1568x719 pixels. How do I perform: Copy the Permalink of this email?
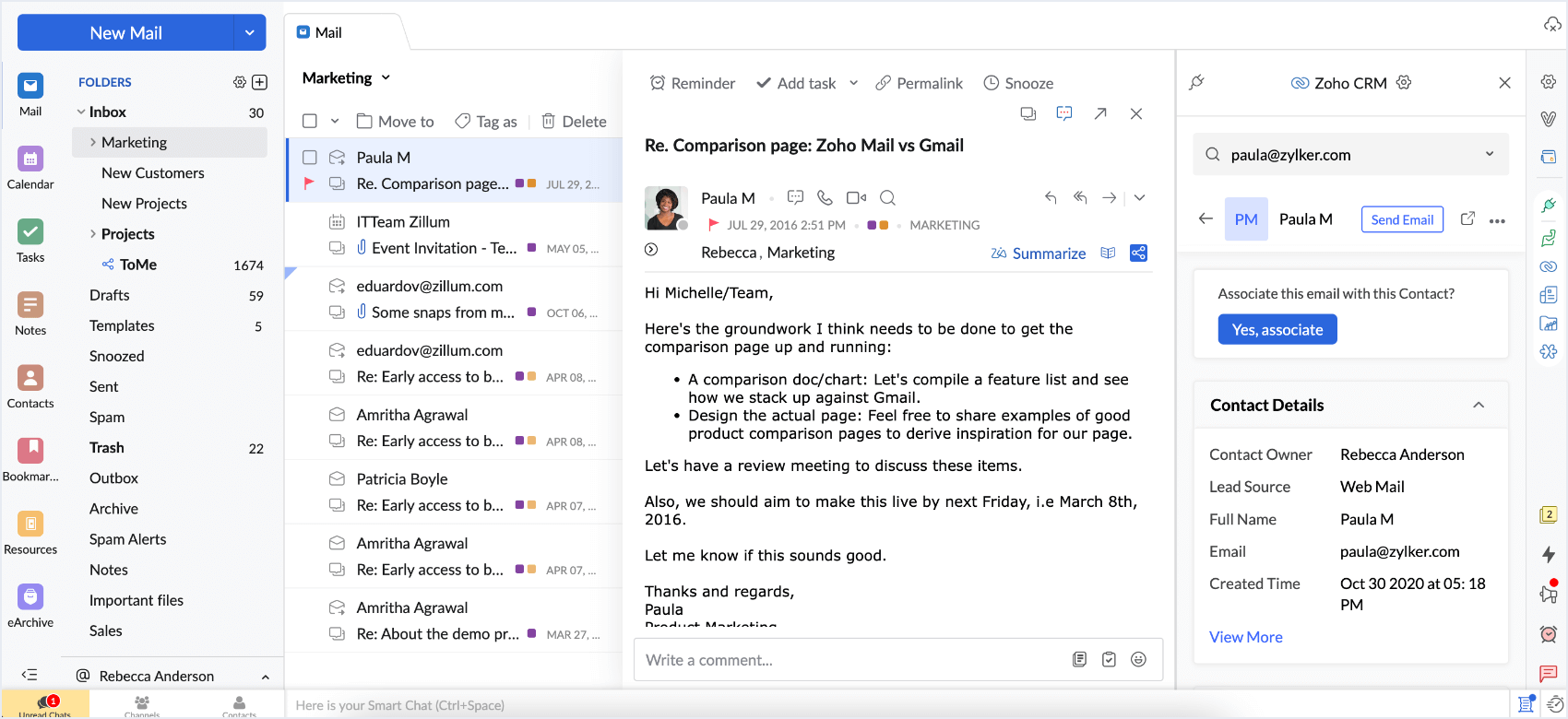click(x=919, y=83)
